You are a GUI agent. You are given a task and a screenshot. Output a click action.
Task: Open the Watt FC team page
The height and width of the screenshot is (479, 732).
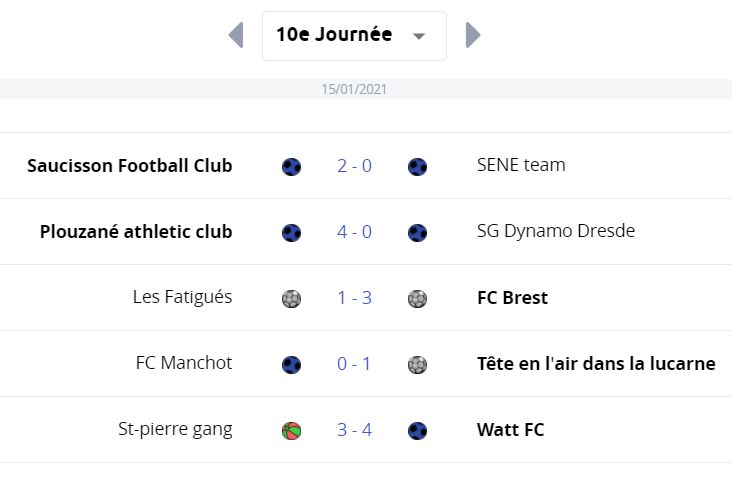pyautogui.click(x=510, y=430)
